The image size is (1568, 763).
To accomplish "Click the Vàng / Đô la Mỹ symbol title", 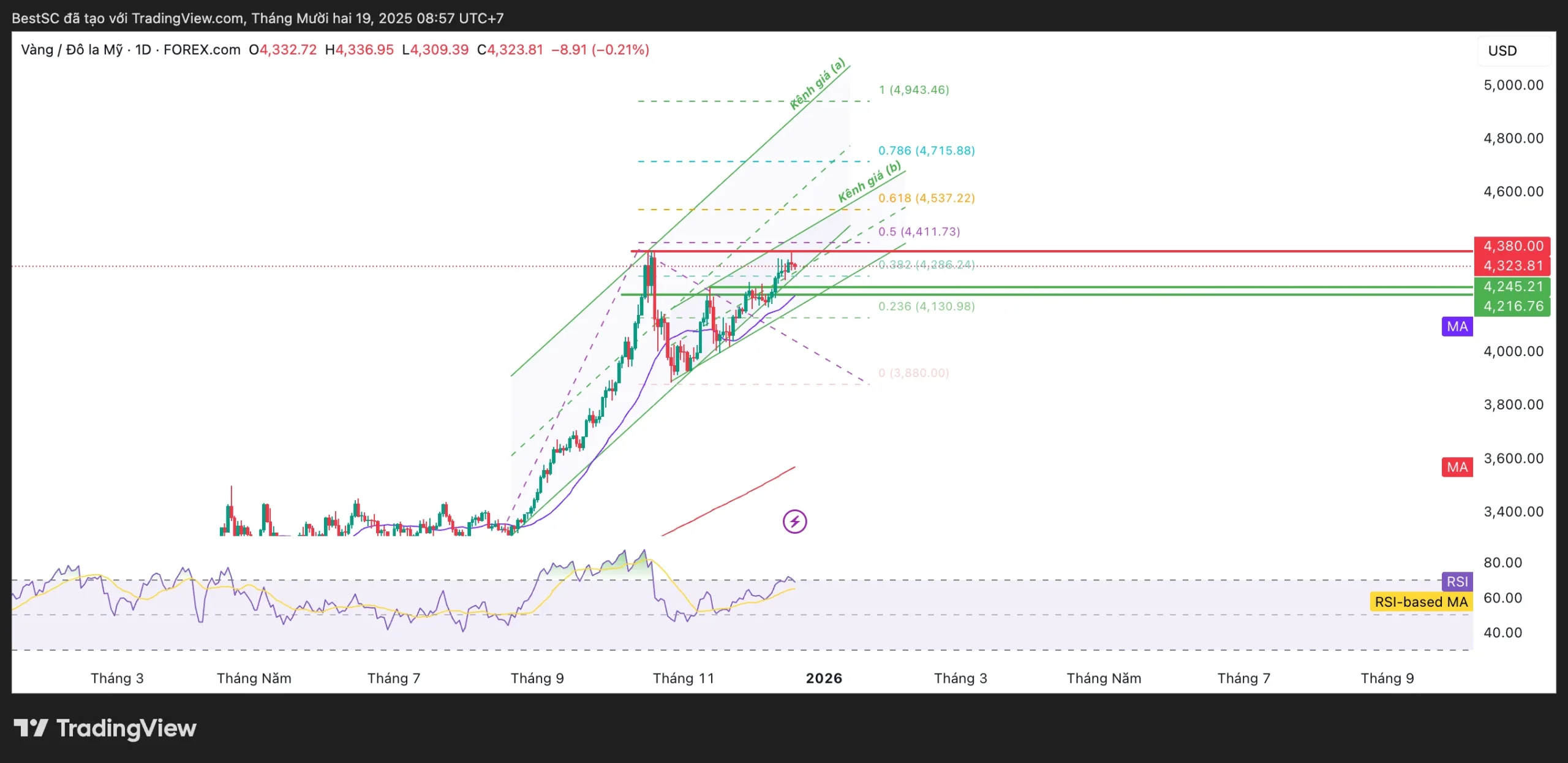I will pyautogui.click(x=72, y=50).
